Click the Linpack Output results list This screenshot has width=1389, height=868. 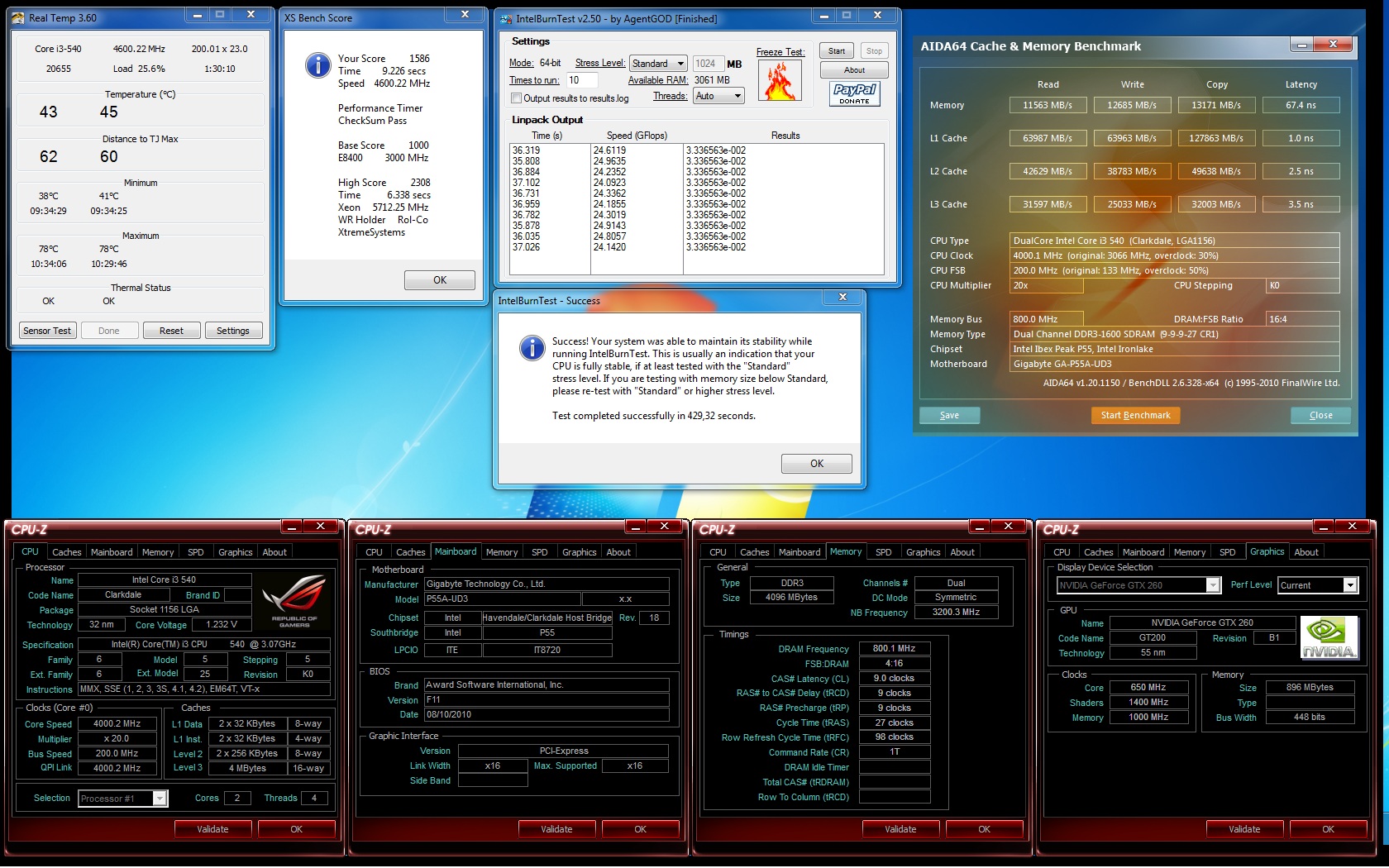pos(697,209)
